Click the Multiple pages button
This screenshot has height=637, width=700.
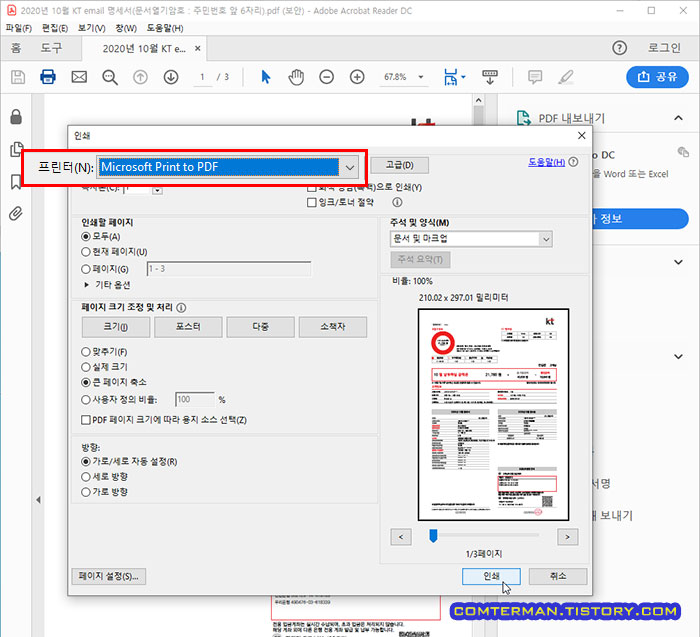tap(260, 327)
